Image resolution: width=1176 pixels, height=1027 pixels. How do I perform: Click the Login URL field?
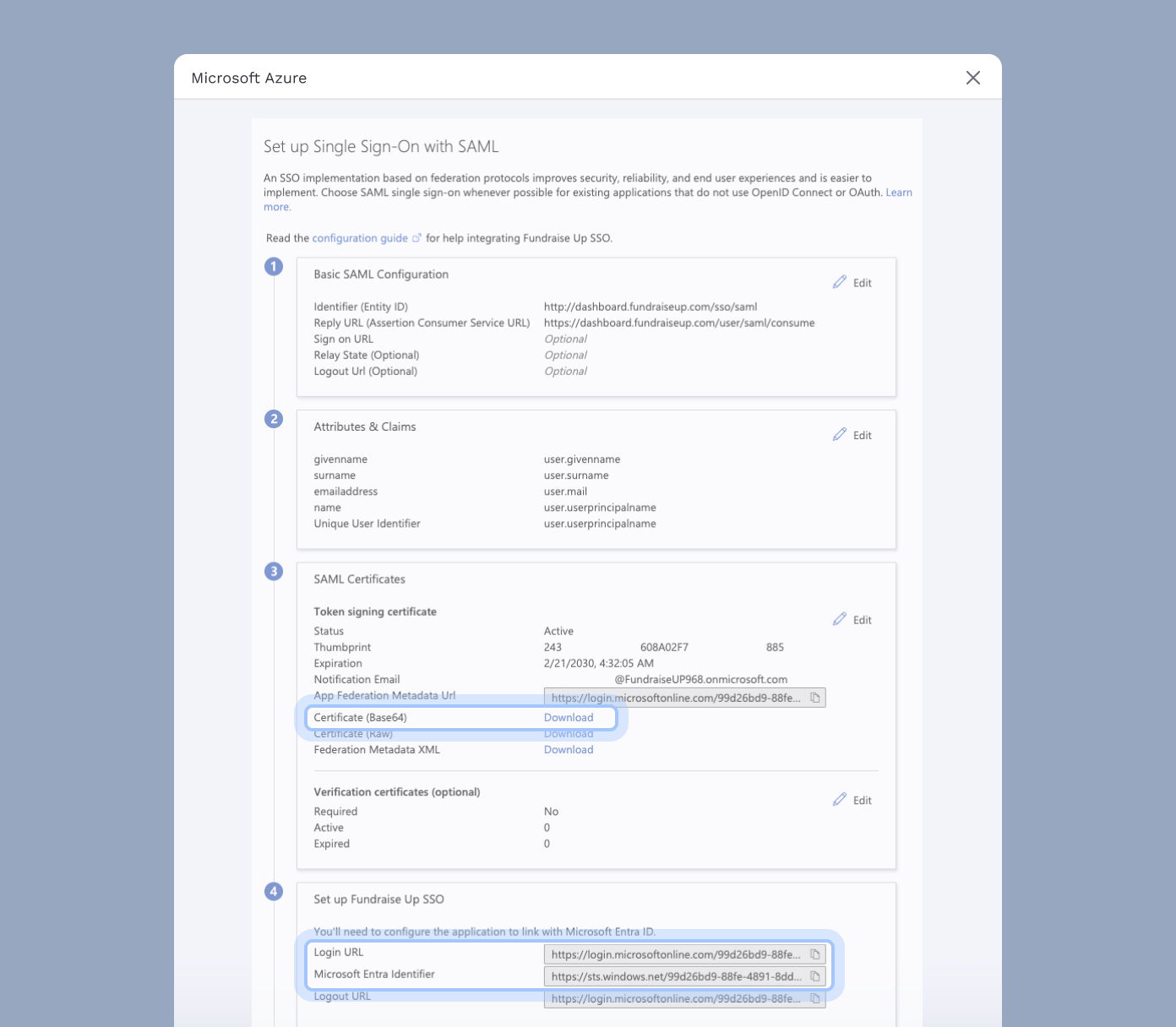tap(684, 954)
